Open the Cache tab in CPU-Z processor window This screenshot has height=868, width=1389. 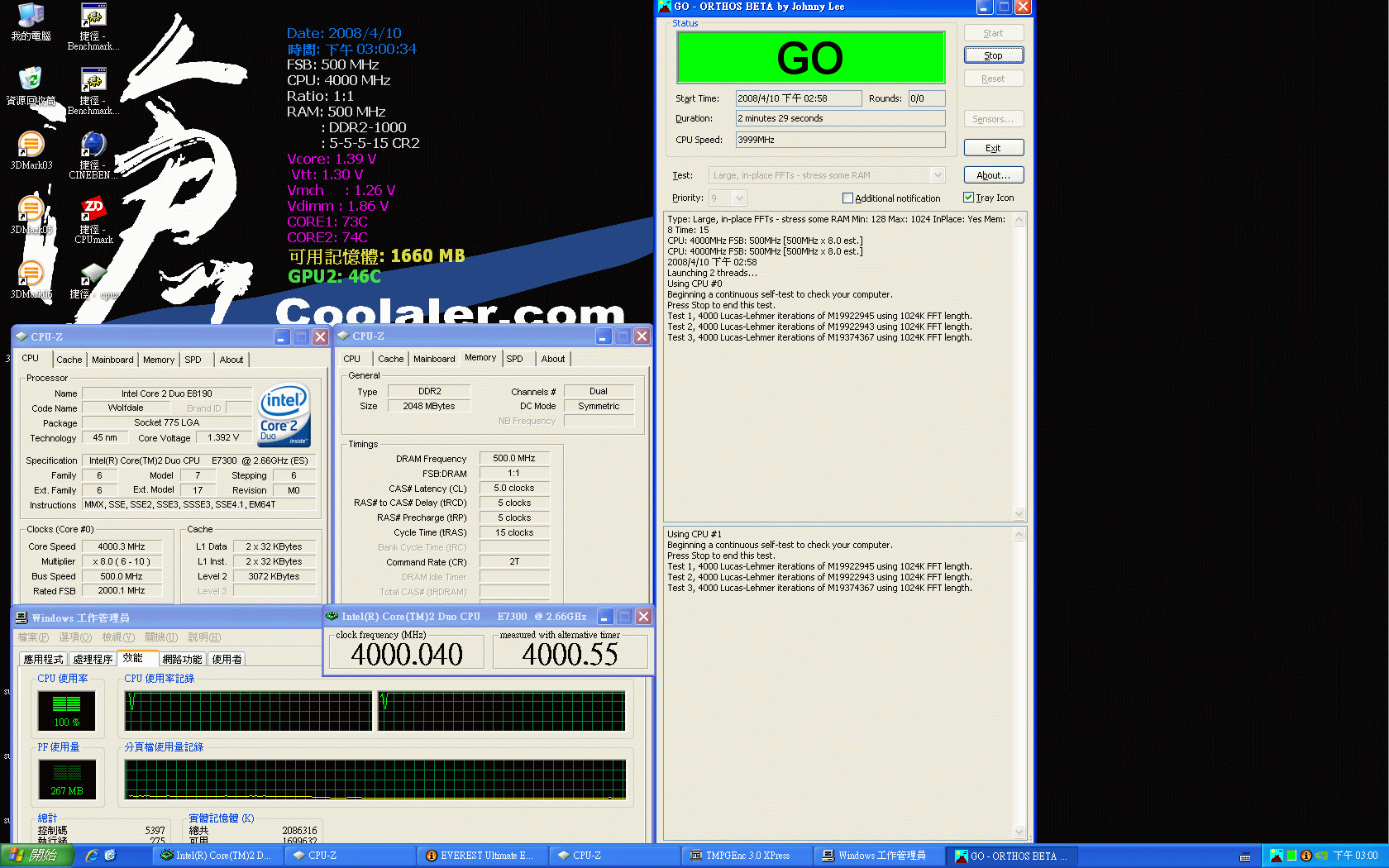(69, 360)
